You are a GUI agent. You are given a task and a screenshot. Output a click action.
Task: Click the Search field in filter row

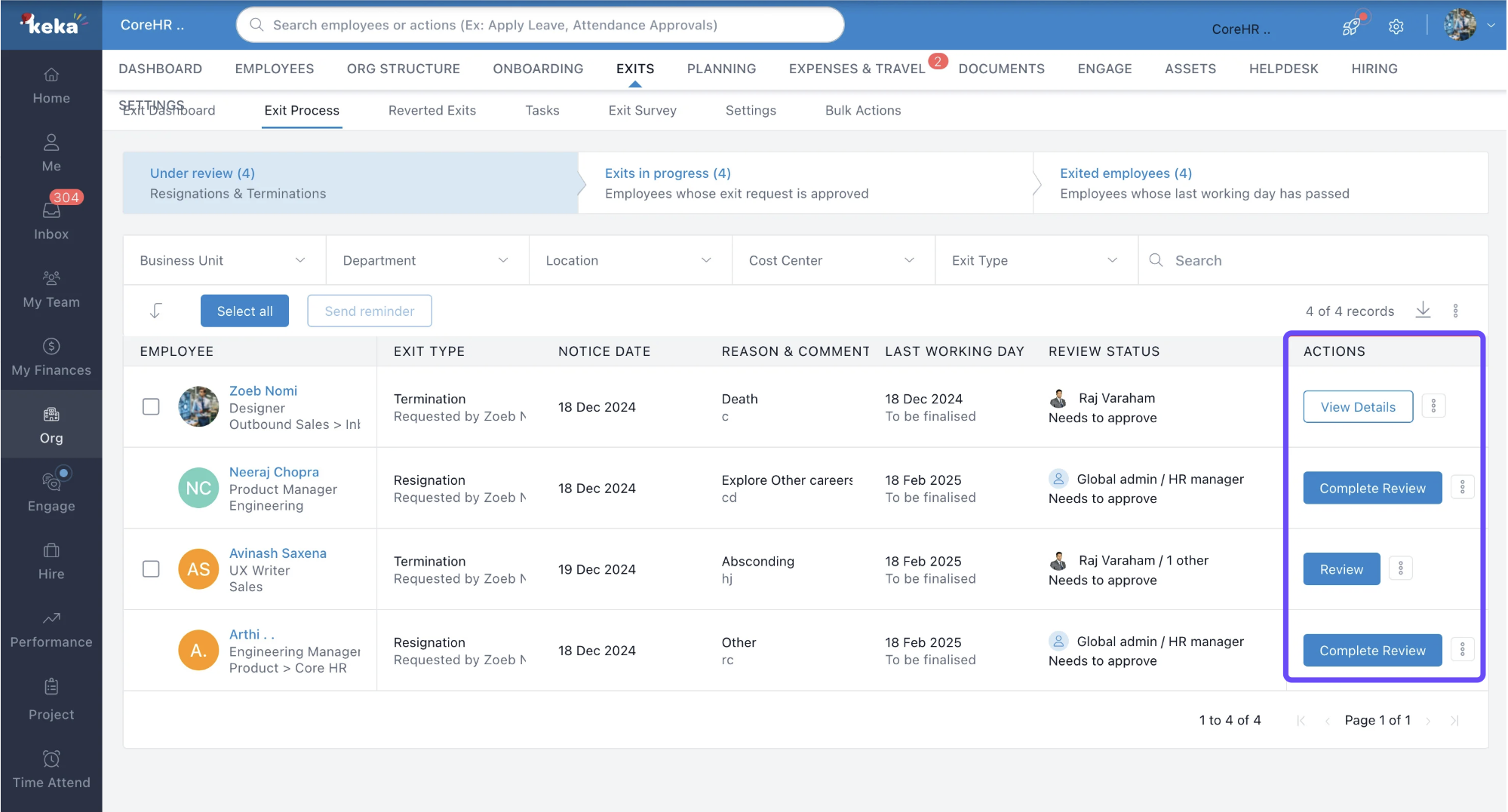[x=1313, y=260]
